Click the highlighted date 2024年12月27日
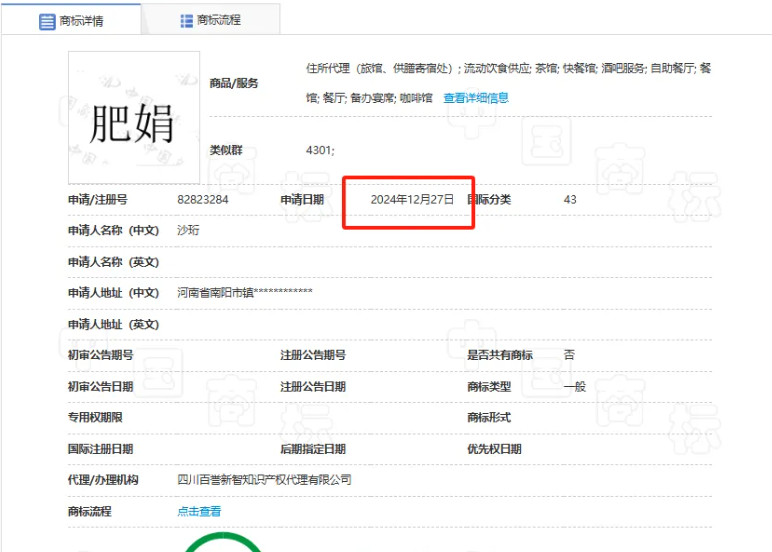The image size is (772, 552). coord(412,200)
